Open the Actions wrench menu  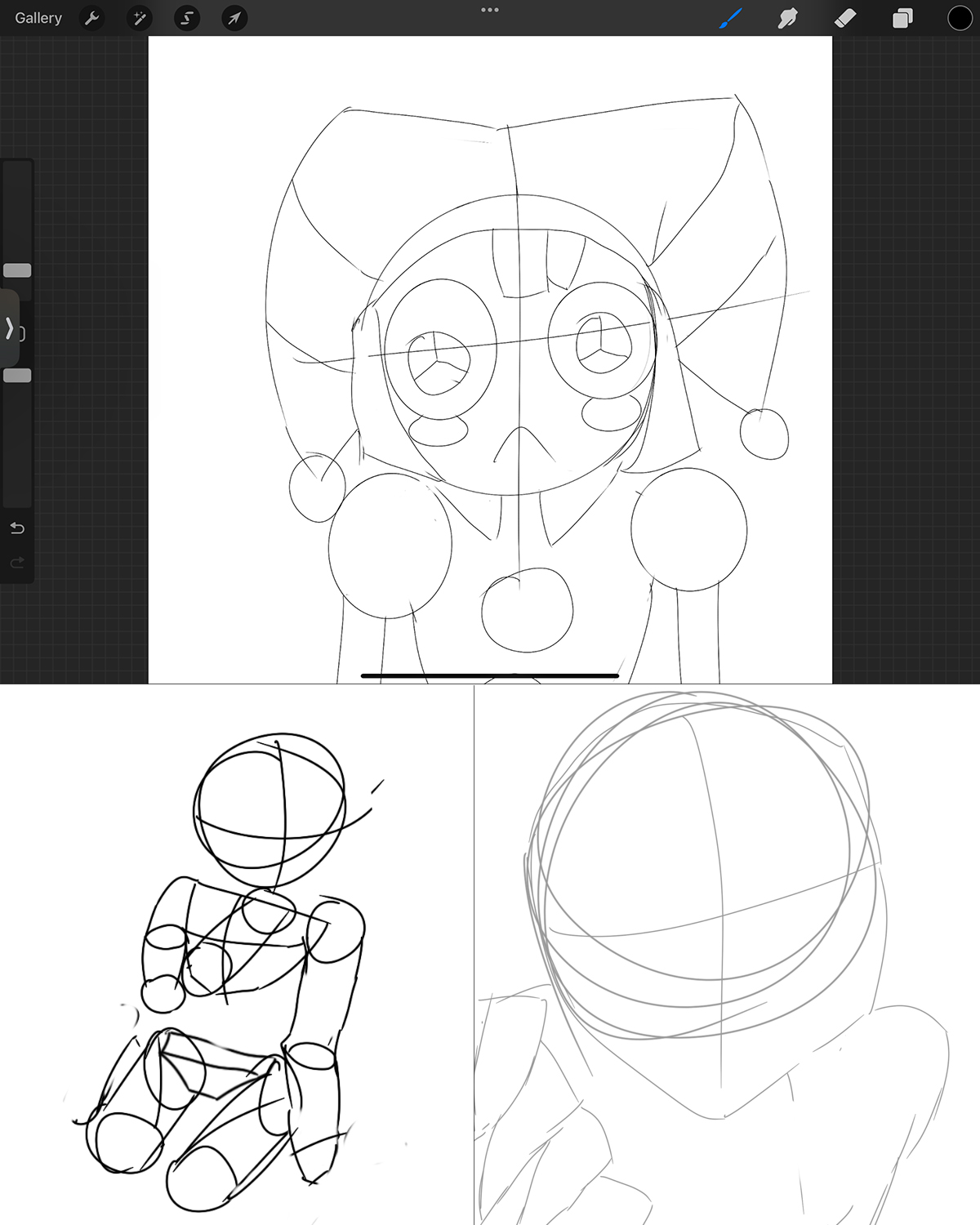pos(92,18)
